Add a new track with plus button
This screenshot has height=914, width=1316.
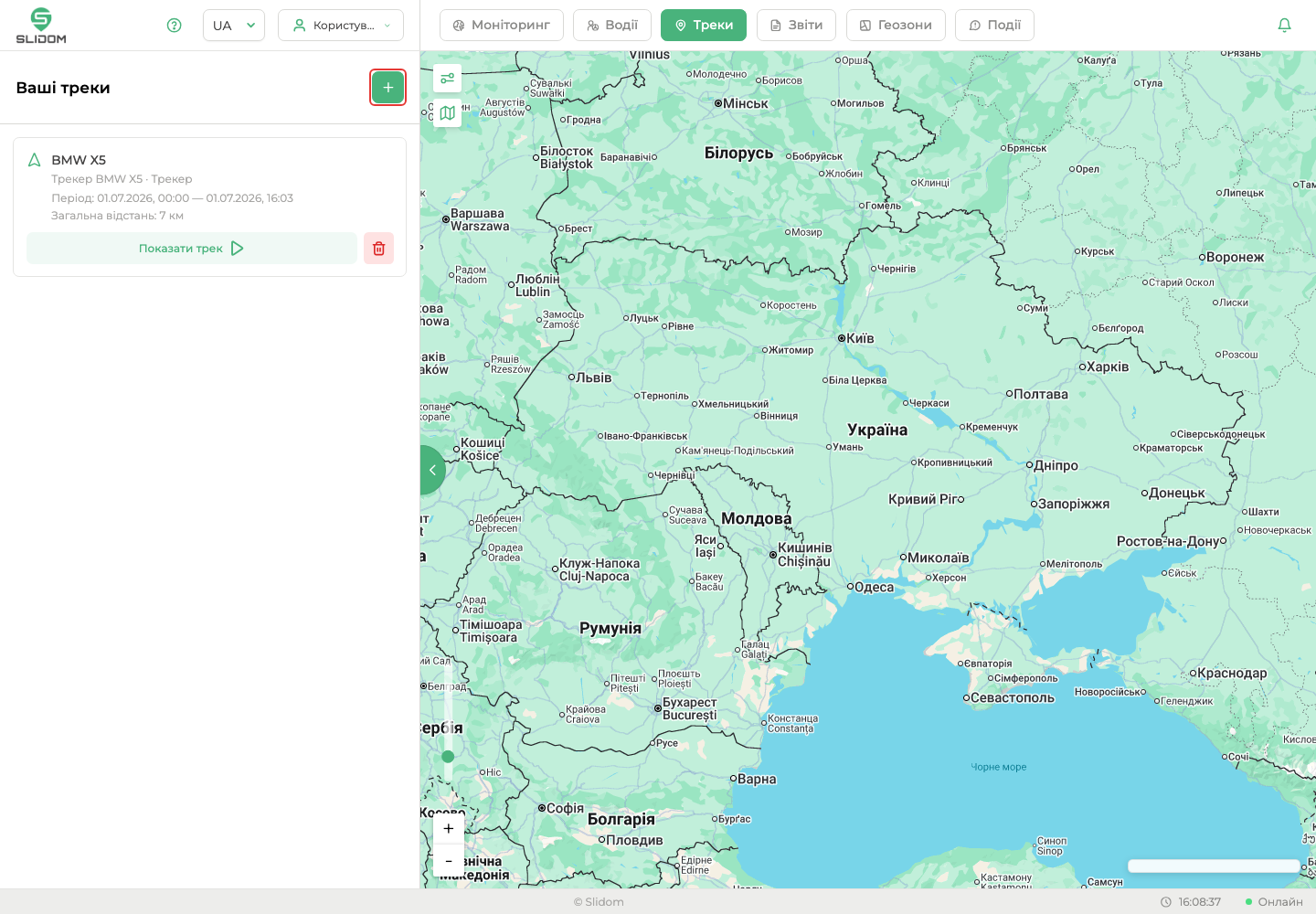(x=387, y=88)
